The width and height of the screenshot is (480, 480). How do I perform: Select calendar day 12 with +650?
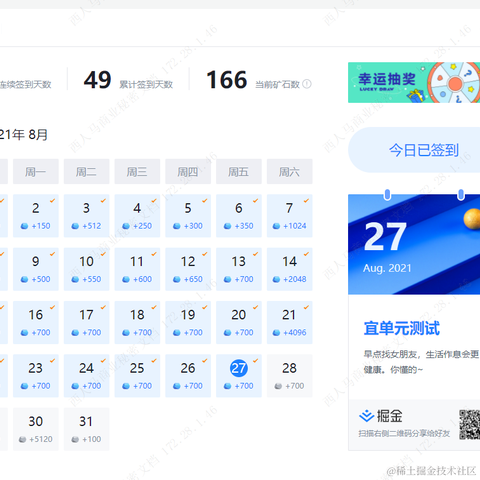(x=188, y=269)
